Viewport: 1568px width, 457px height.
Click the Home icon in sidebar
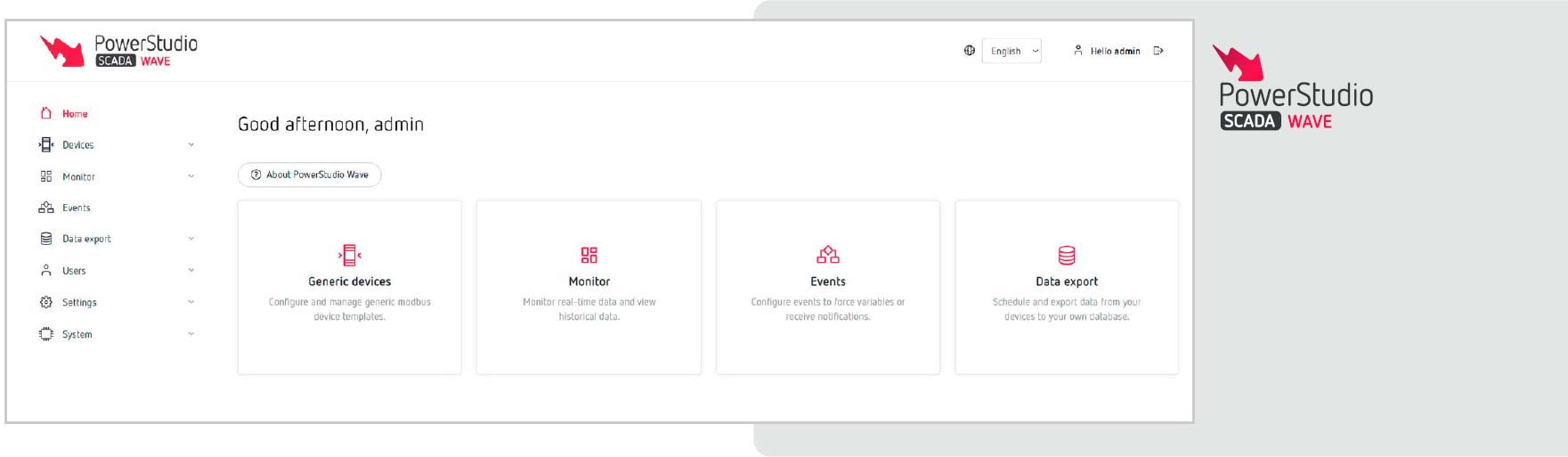click(46, 113)
